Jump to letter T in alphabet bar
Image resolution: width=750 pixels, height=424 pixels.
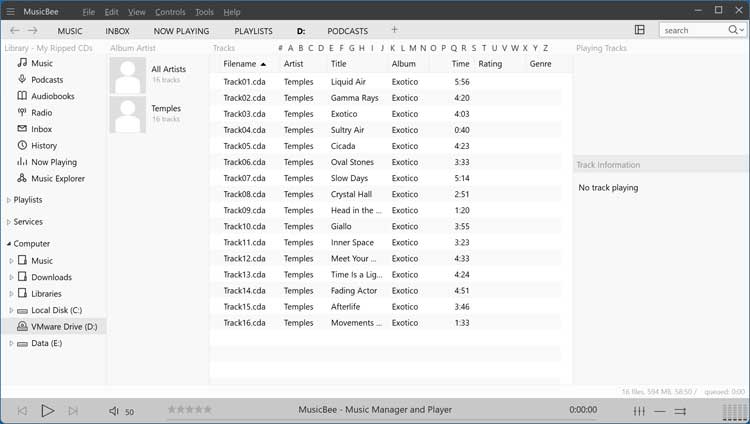click(484, 48)
